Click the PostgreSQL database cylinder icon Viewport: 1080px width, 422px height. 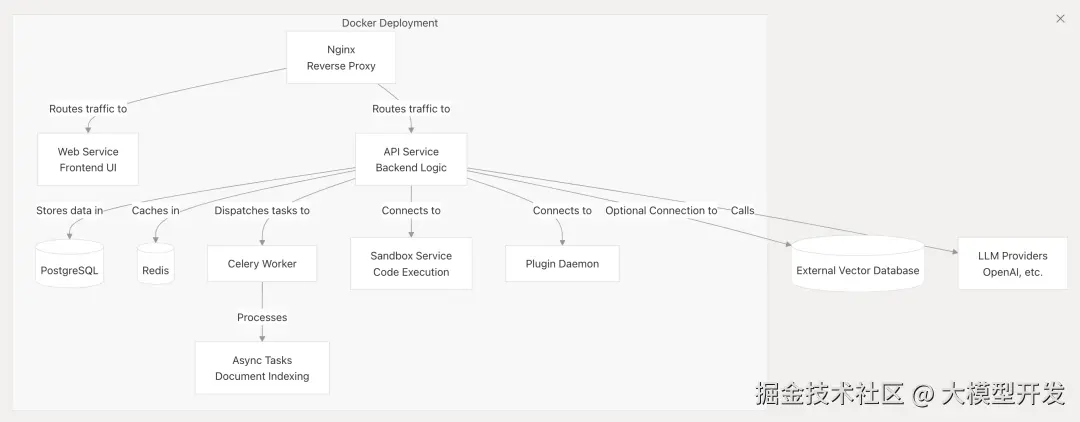click(69, 264)
